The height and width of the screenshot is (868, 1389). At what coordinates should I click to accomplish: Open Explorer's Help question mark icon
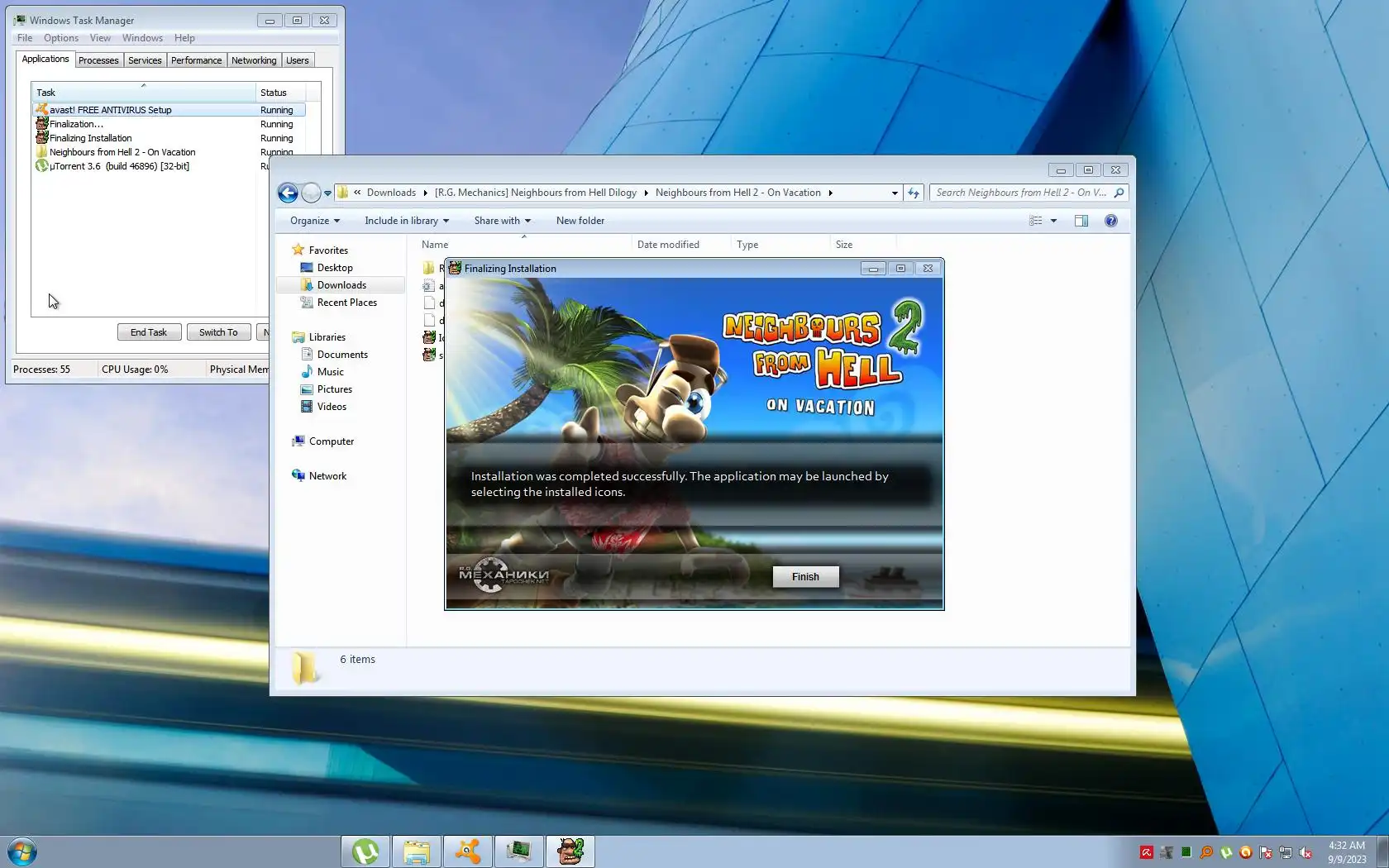tap(1111, 221)
